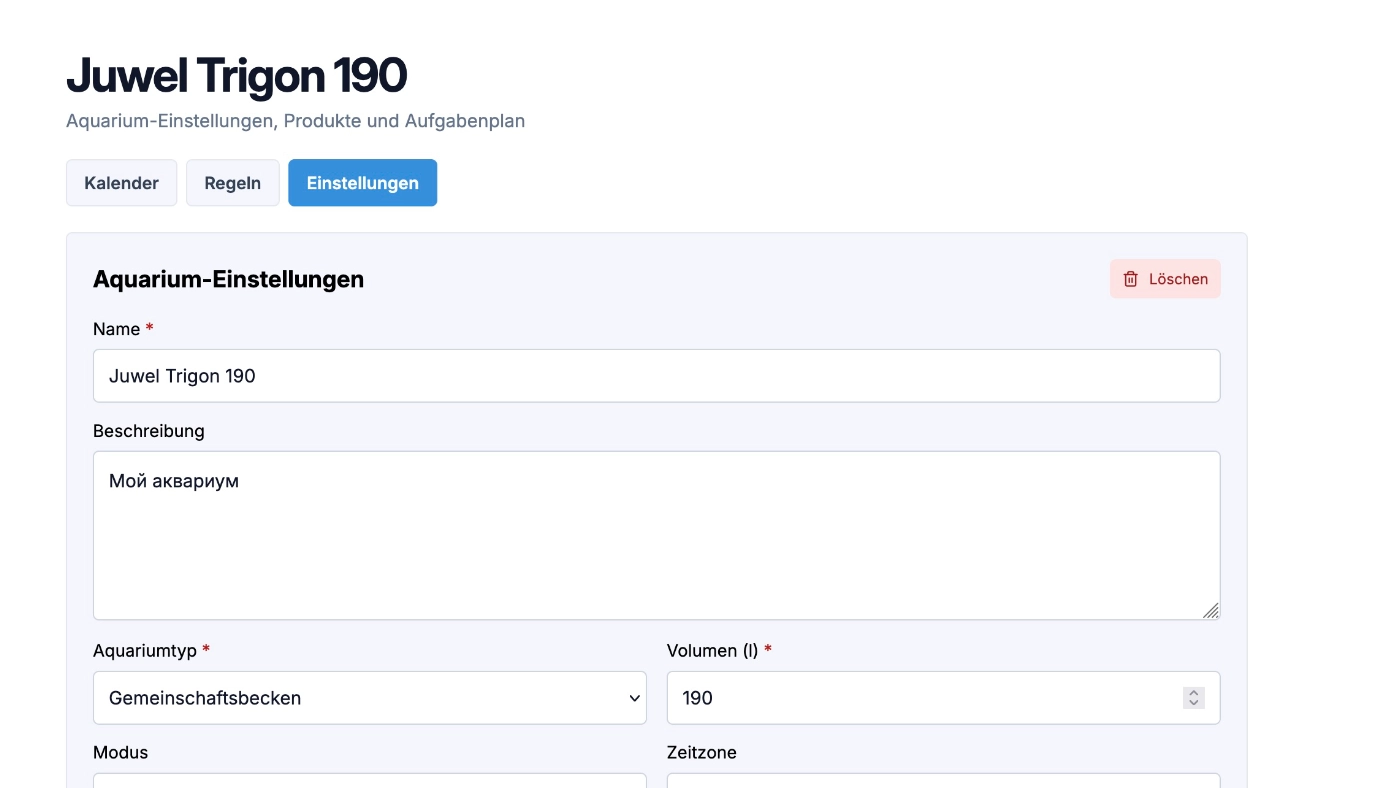Screen dimensions: 1400x788
Task: Click the Volumen stepper arrows
Action: (x=1194, y=698)
